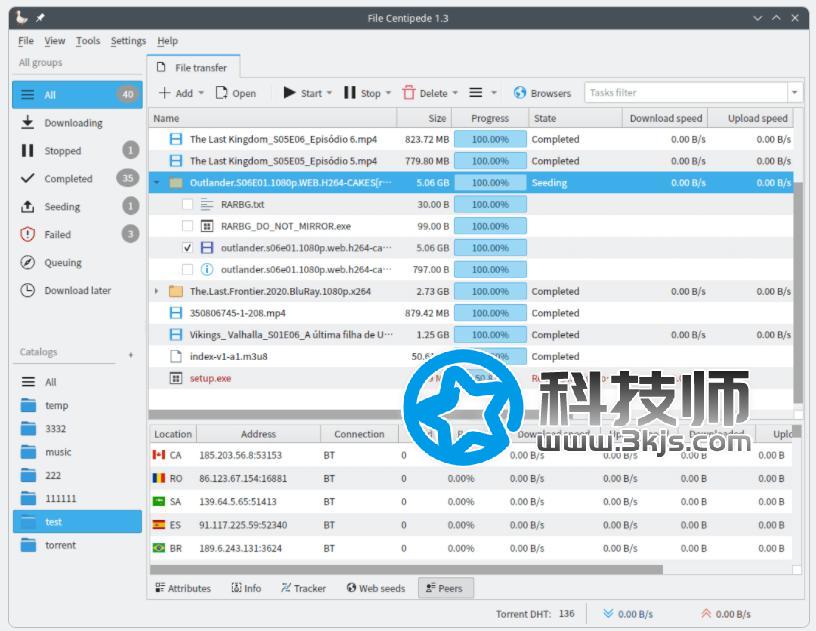Viewport: 816px width, 631px height.
Task: Collapse the Outlander.S06E01 torrent row
Action: click(157, 183)
